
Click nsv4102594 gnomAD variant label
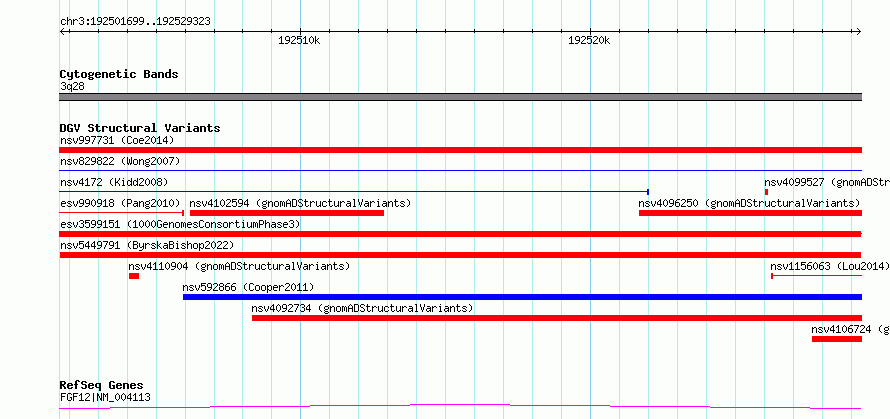(x=300, y=203)
